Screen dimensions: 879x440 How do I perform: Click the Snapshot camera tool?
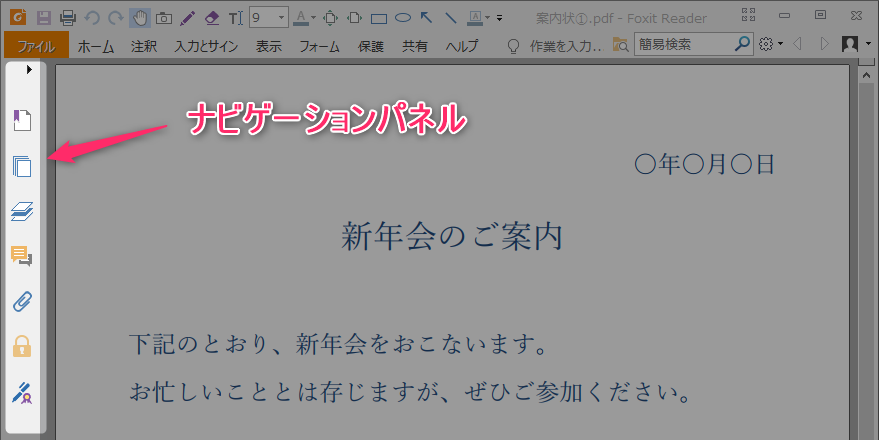(x=163, y=17)
